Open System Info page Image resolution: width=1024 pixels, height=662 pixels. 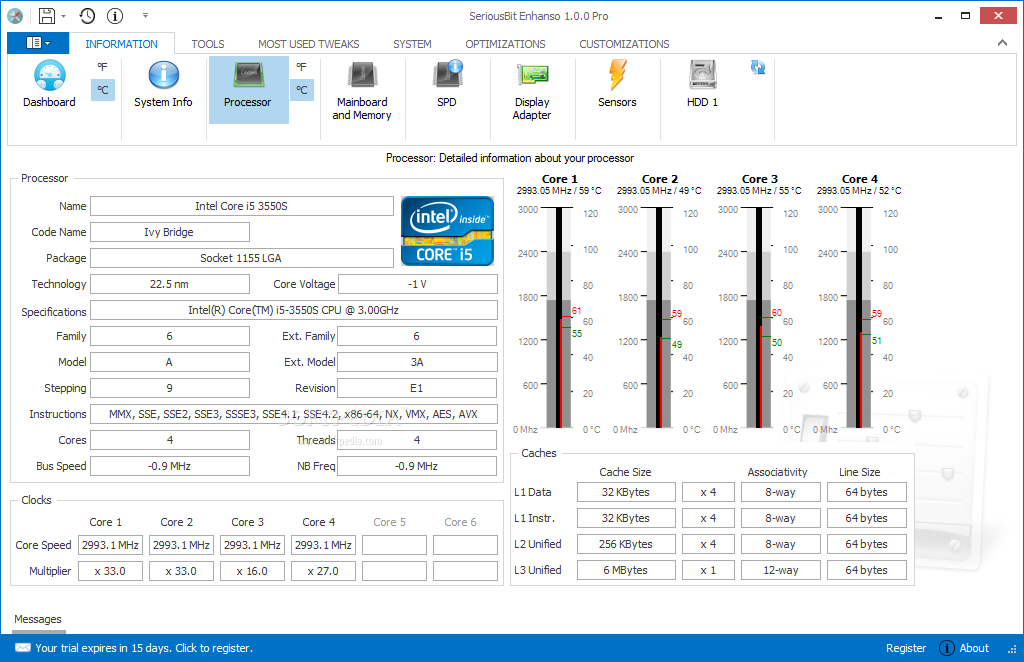[x=163, y=84]
